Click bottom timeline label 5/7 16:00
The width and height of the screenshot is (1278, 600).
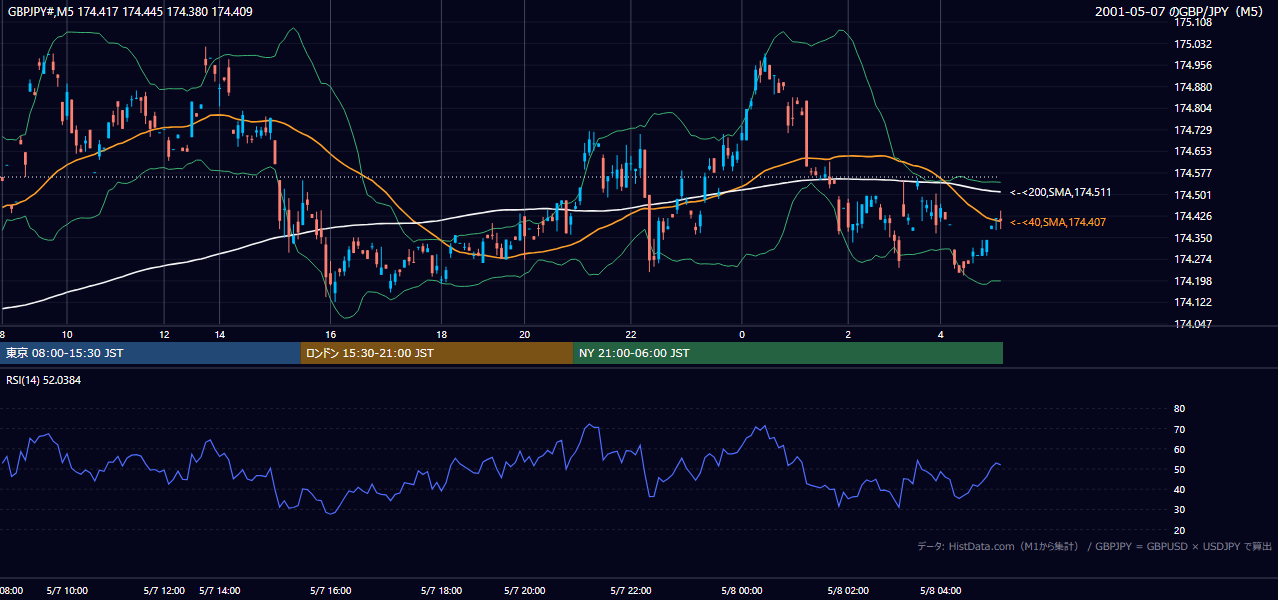click(331, 591)
